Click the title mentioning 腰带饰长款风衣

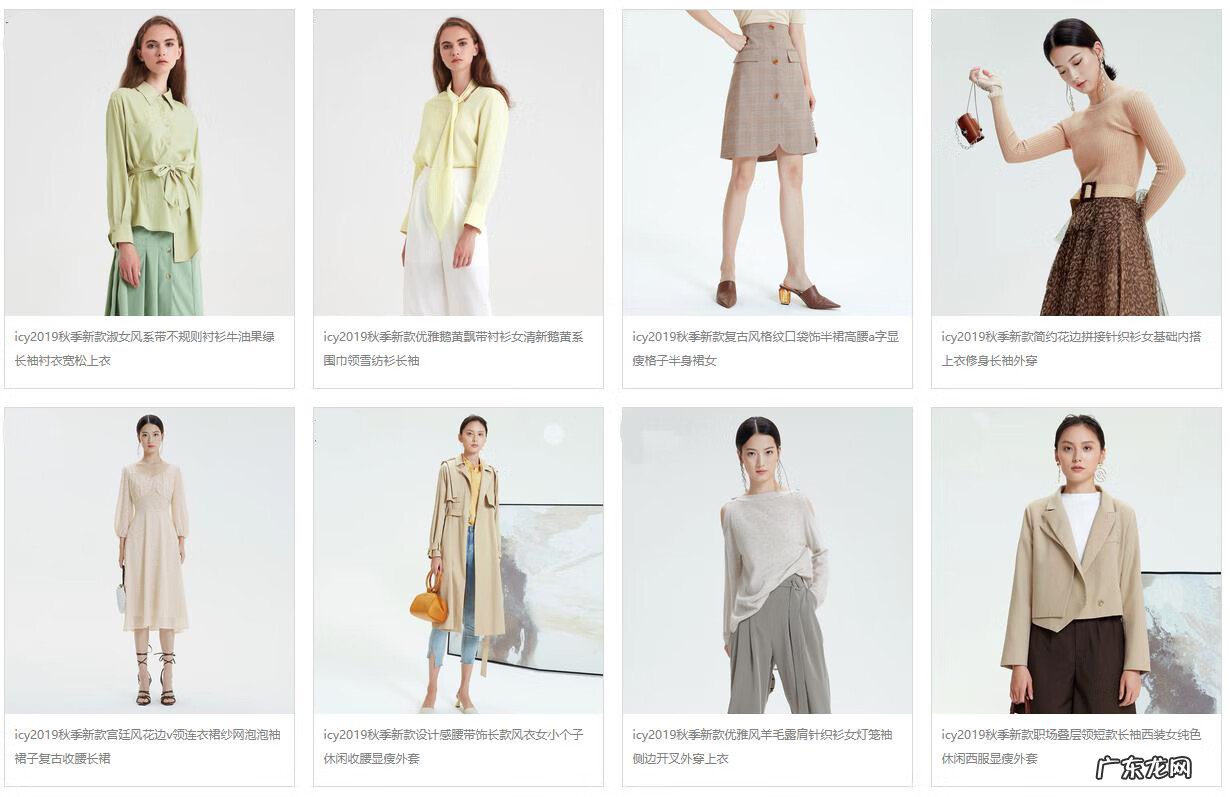[x=453, y=746]
